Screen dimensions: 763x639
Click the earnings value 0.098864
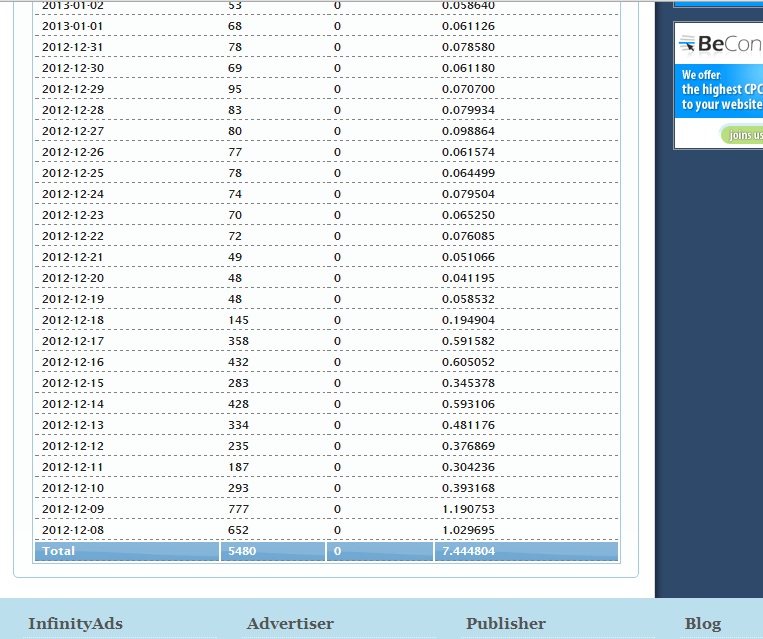tap(468, 131)
